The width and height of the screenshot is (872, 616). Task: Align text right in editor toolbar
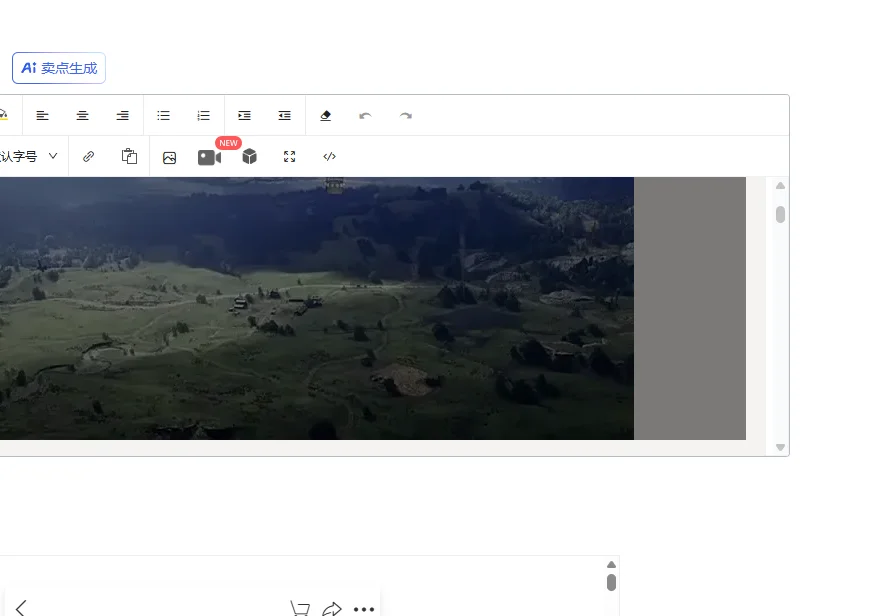(x=122, y=116)
